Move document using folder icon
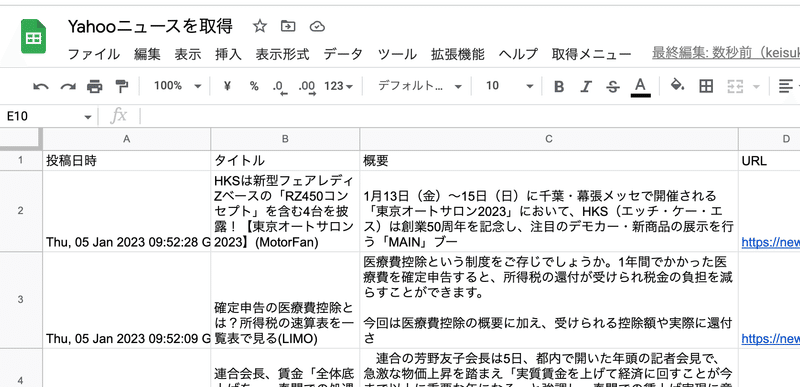 [x=288, y=26]
